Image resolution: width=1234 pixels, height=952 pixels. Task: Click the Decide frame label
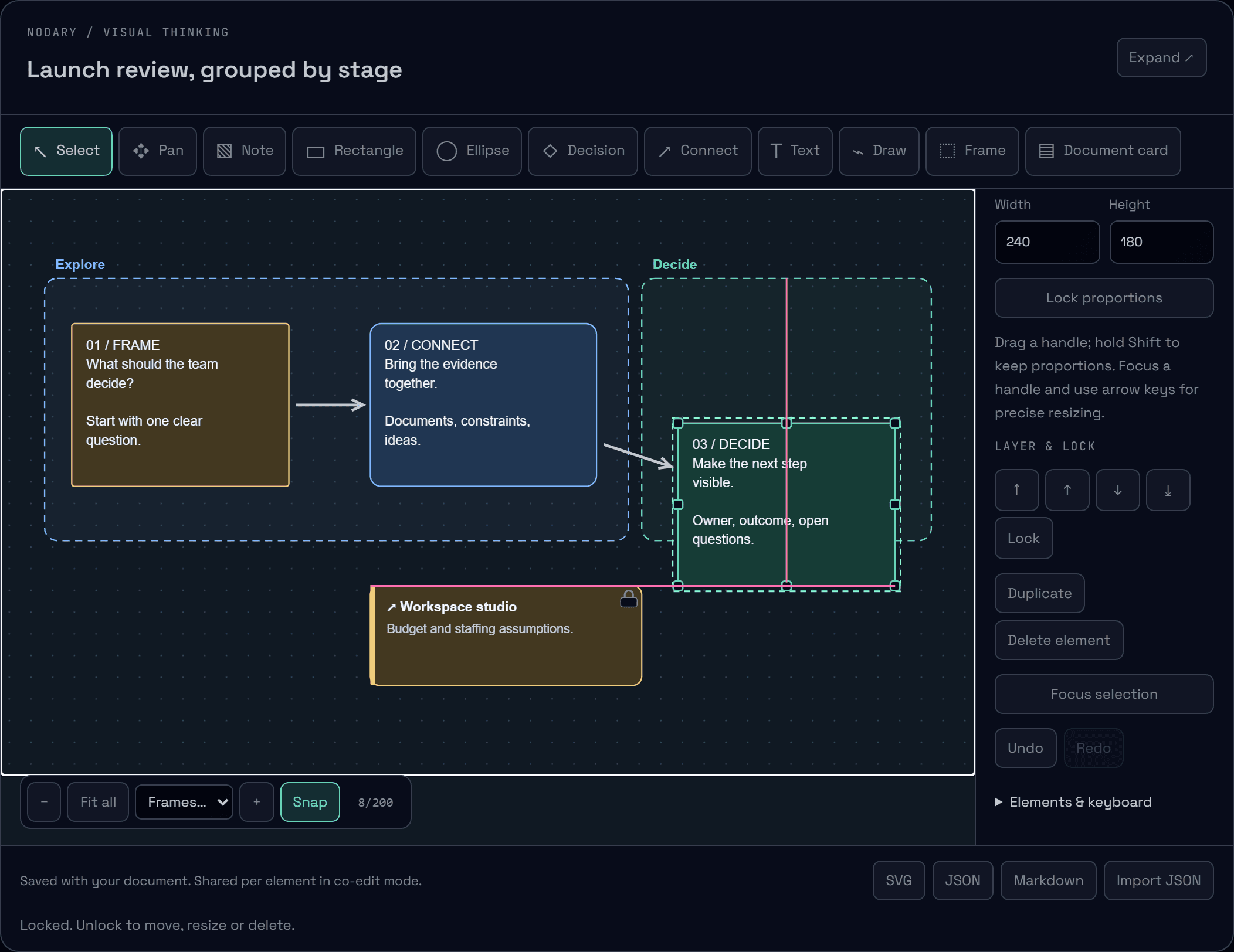[675, 264]
